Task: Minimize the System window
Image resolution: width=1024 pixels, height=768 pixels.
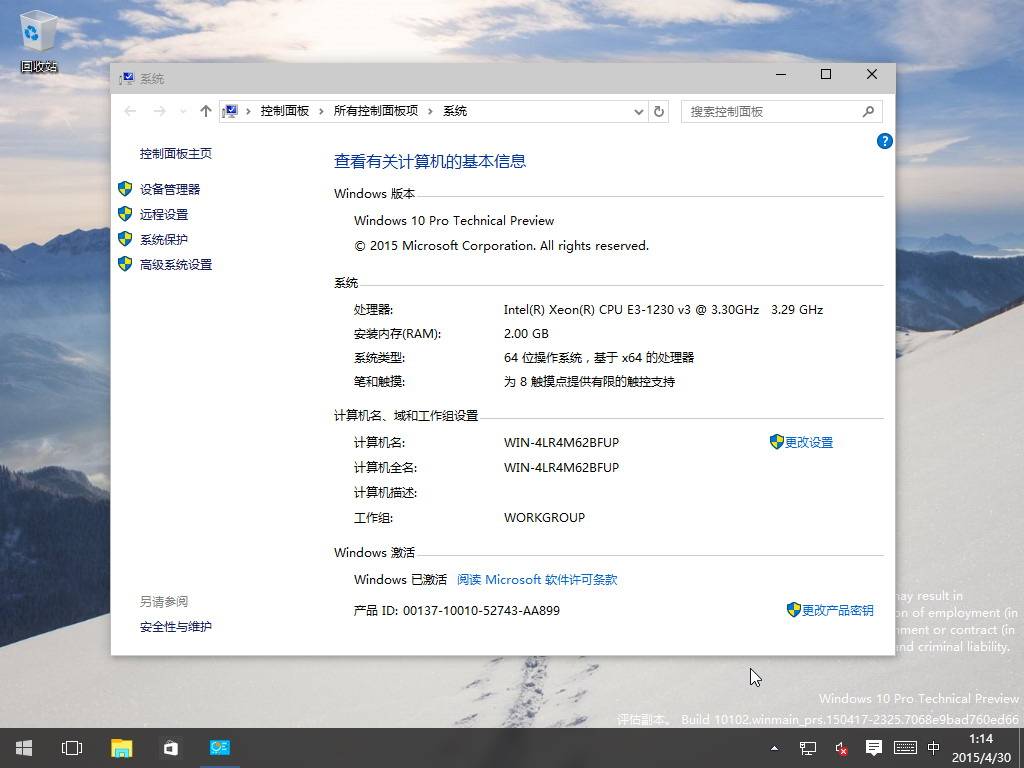Action: pos(781,74)
